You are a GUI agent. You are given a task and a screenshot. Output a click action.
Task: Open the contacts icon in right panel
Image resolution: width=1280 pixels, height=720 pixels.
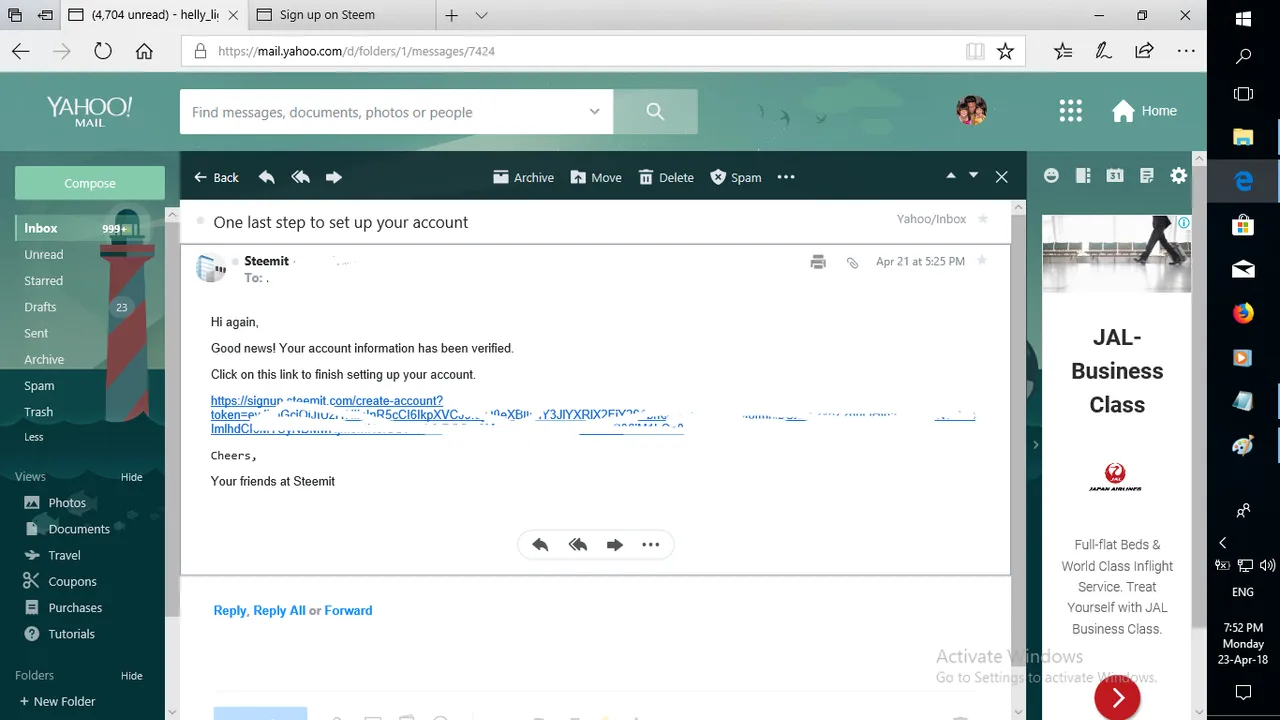point(1083,176)
